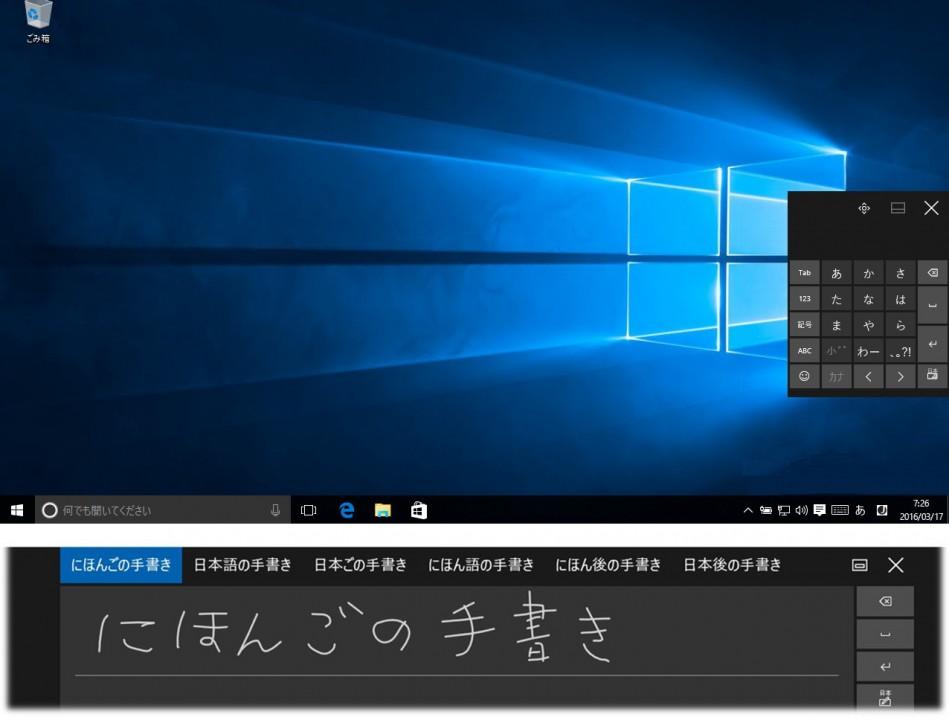This screenshot has width=949, height=720.
Task: Click the Cortana search box 何でも聞いてください
Action: click(163, 510)
